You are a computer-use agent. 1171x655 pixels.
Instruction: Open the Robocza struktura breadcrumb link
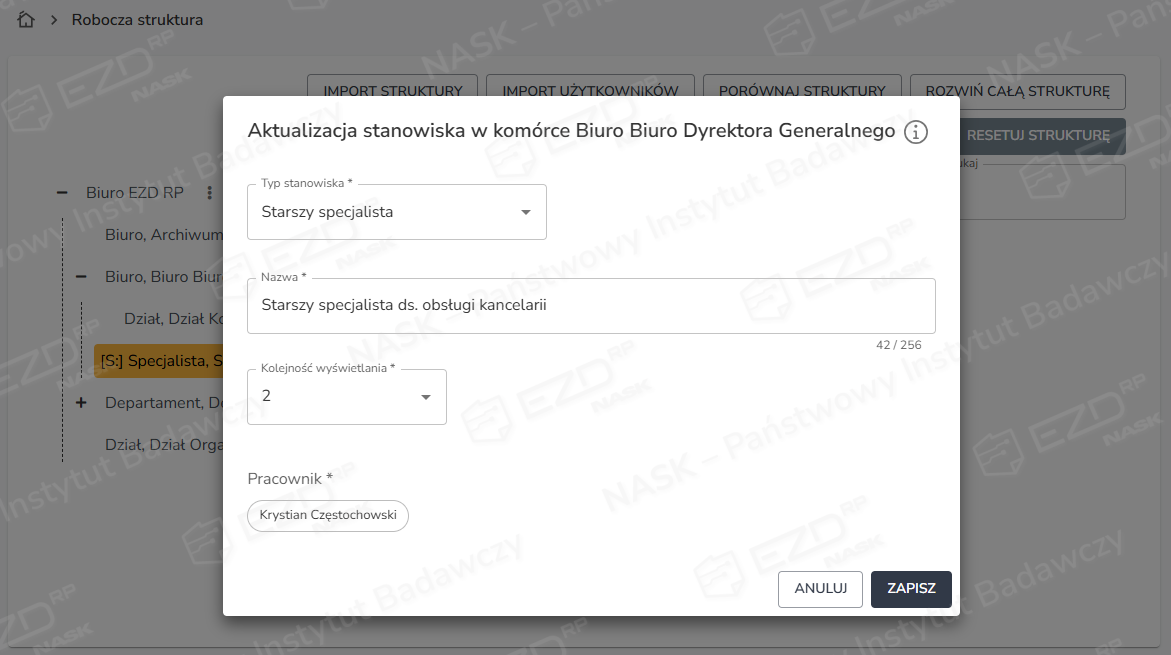137,20
